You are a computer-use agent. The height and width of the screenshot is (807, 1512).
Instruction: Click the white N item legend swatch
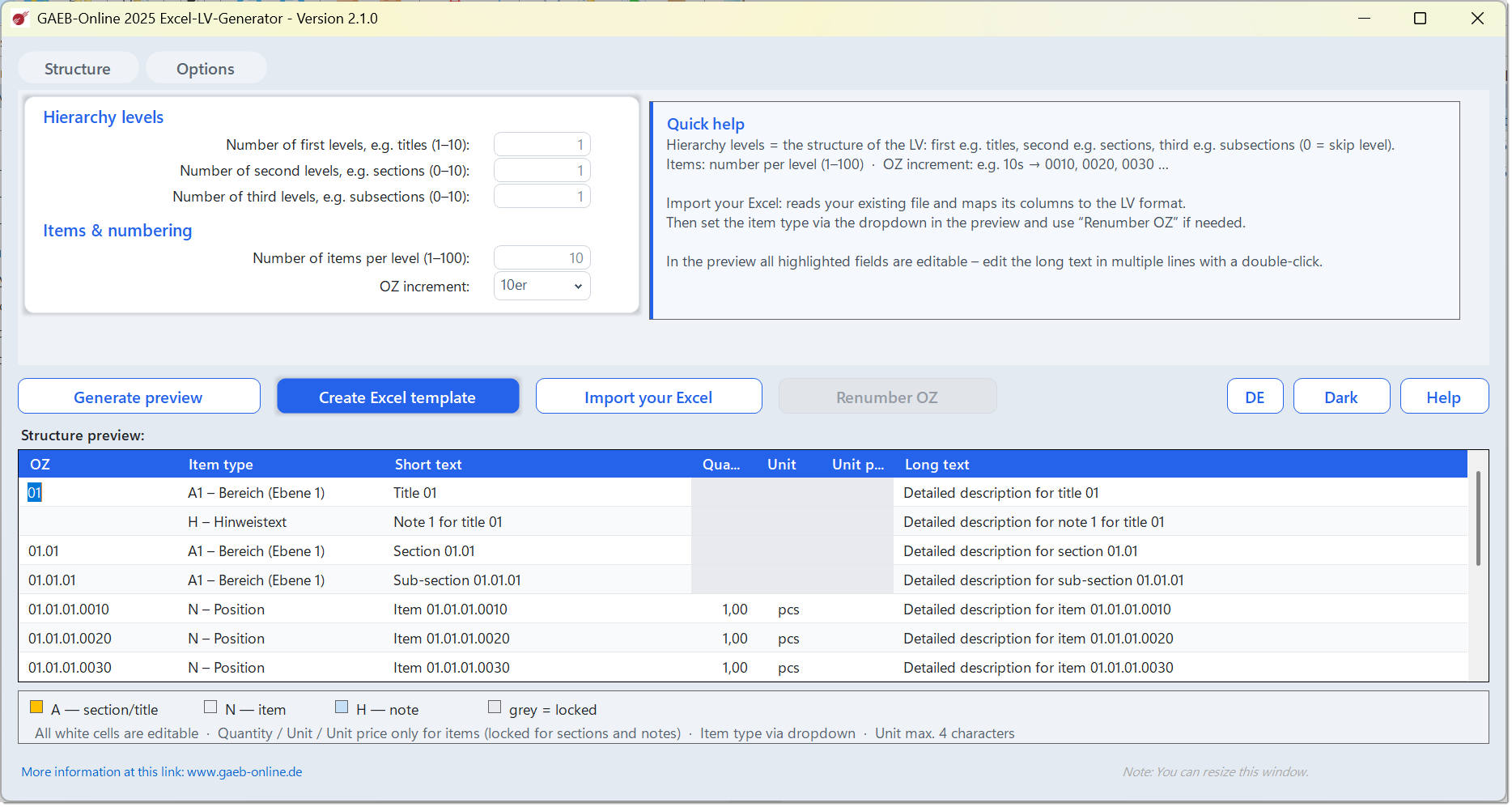click(x=210, y=707)
